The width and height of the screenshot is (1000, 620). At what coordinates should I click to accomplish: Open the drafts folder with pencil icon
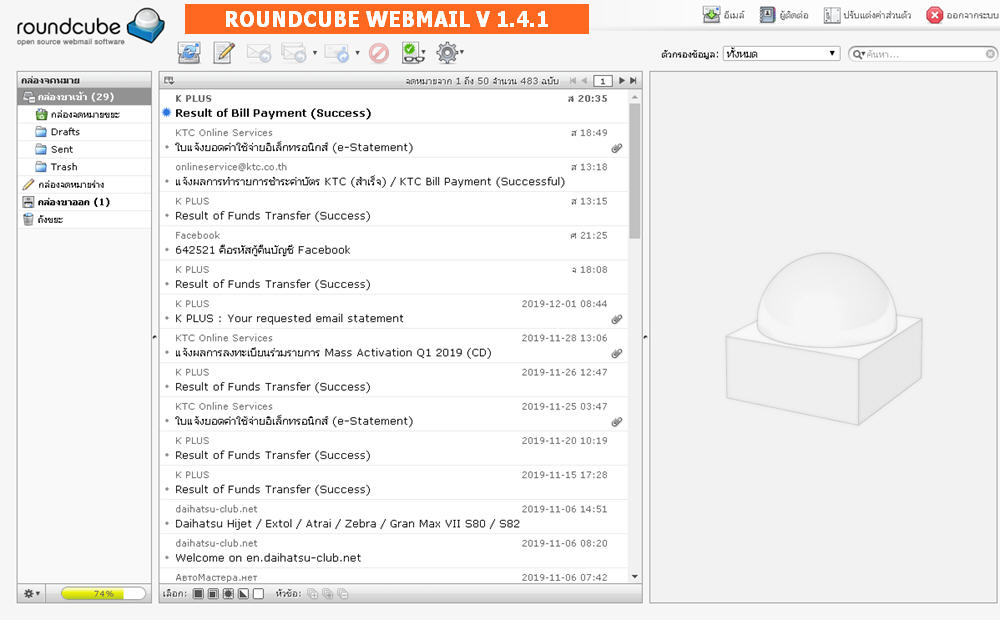tap(84, 184)
